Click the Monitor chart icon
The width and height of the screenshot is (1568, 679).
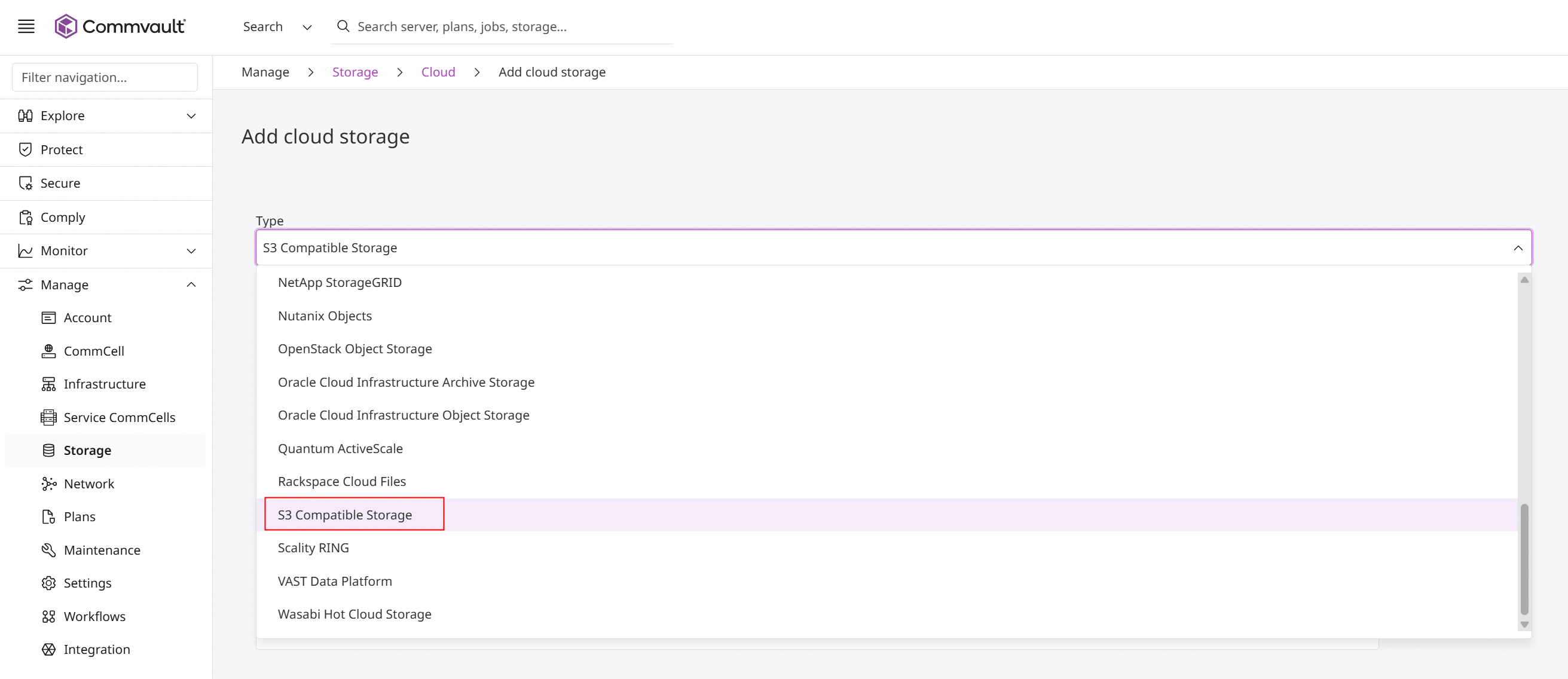click(25, 250)
